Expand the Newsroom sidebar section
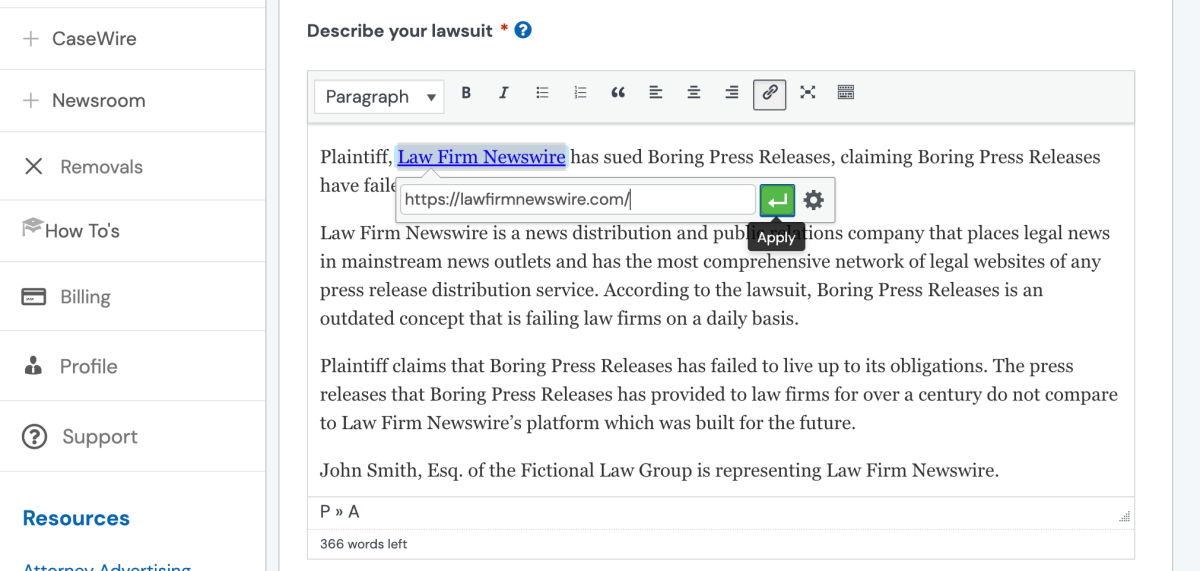Screen dimensions: 1200x571 click(85, 101)
